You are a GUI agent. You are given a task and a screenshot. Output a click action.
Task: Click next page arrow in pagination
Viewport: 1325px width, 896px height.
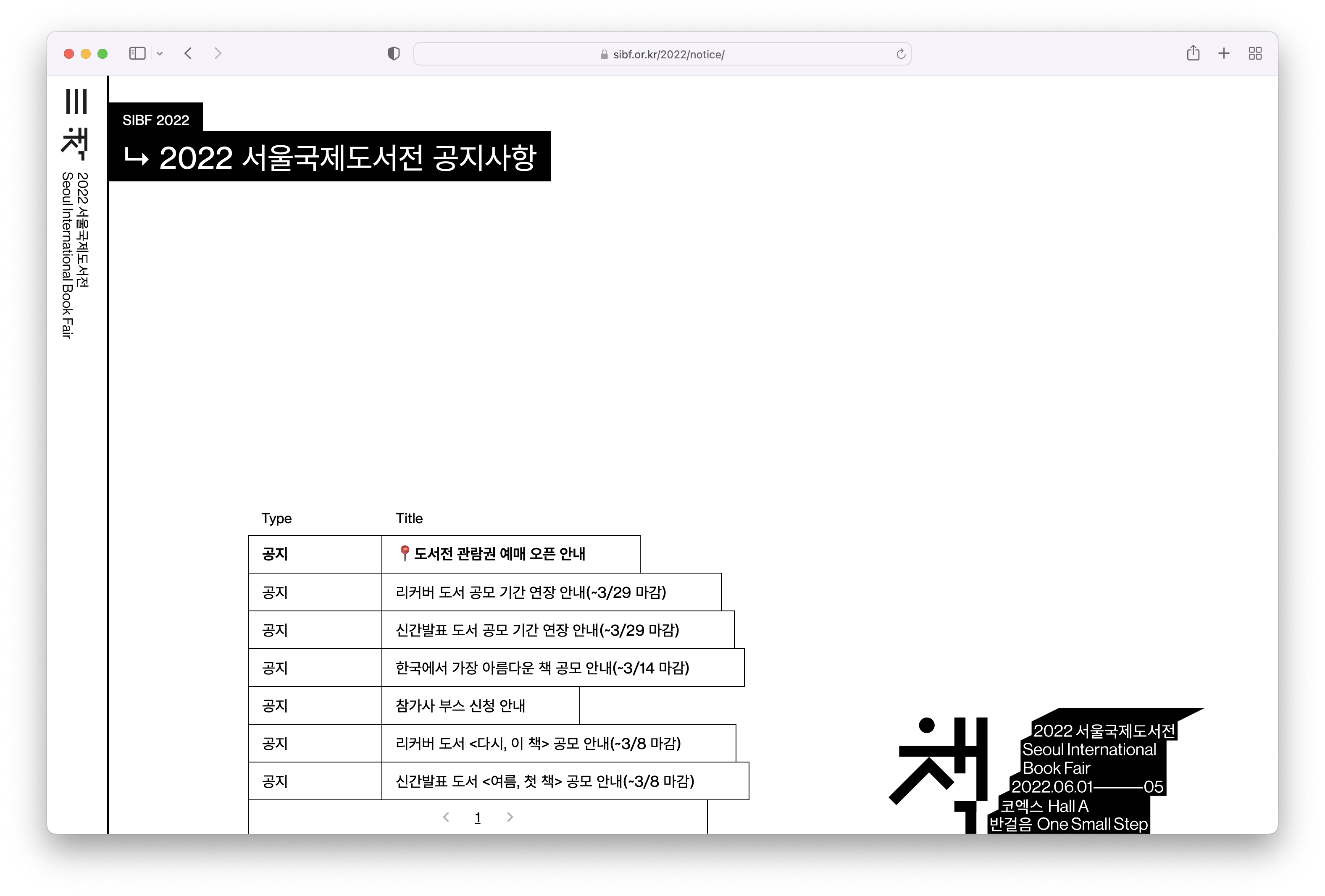click(x=510, y=817)
